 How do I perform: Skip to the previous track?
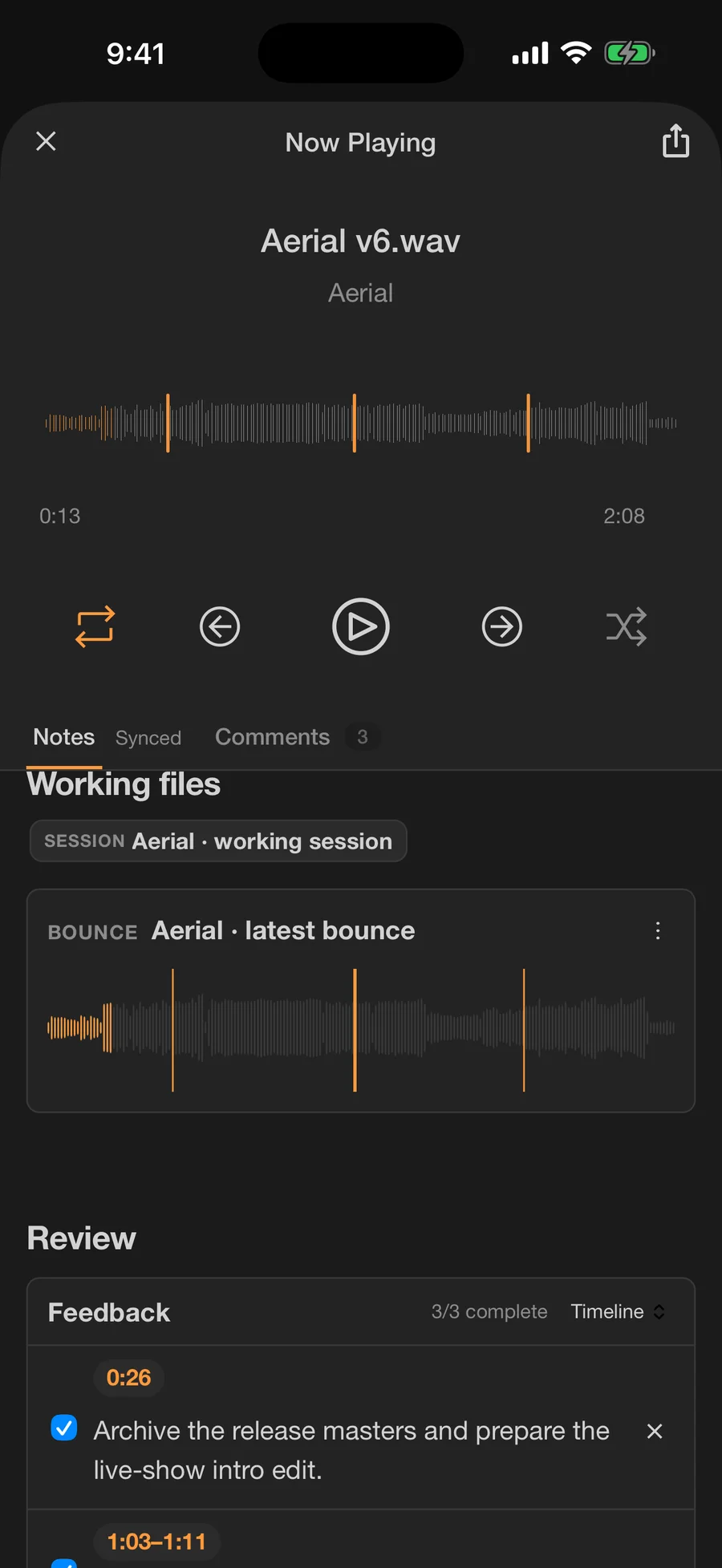tap(220, 626)
